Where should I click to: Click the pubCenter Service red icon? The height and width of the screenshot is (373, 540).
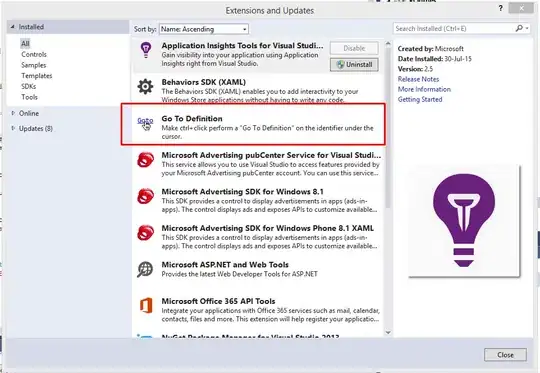(145, 160)
